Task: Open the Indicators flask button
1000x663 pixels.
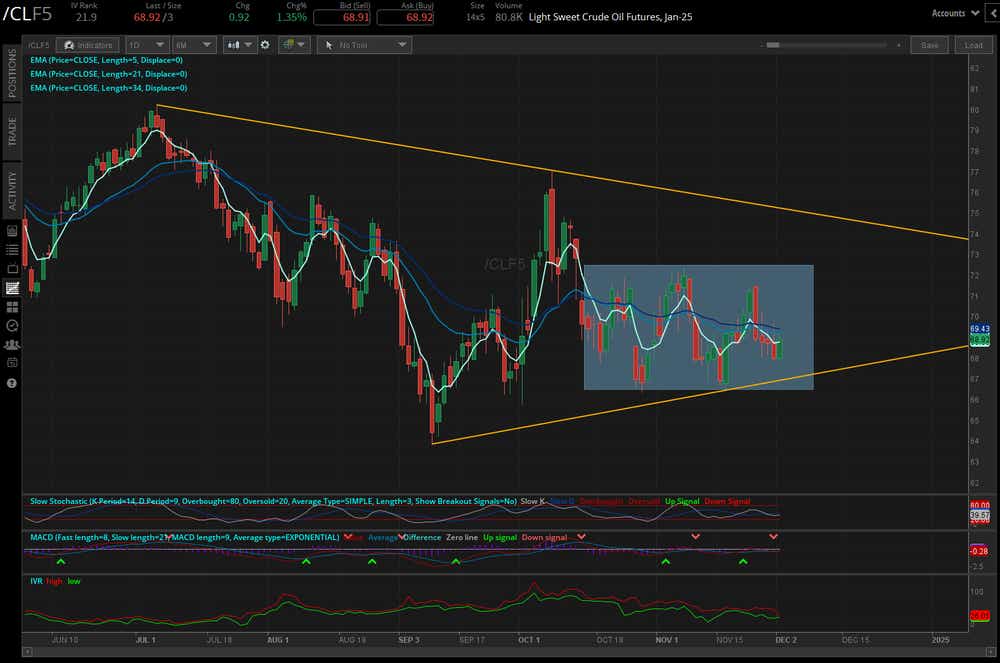Action: 86,45
